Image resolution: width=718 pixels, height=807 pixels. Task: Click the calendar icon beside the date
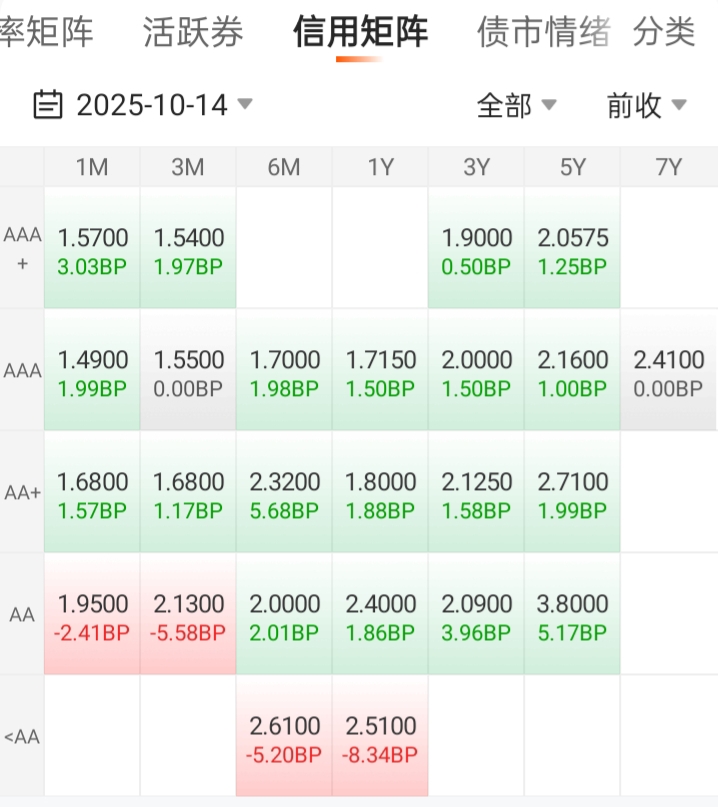tap(48, 104)
